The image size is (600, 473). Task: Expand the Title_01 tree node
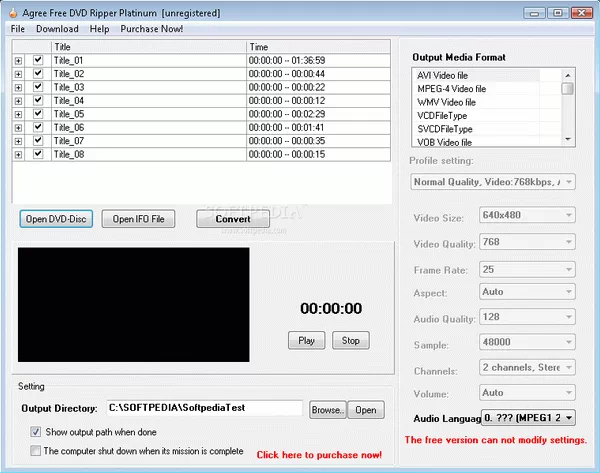pos(18,61)
